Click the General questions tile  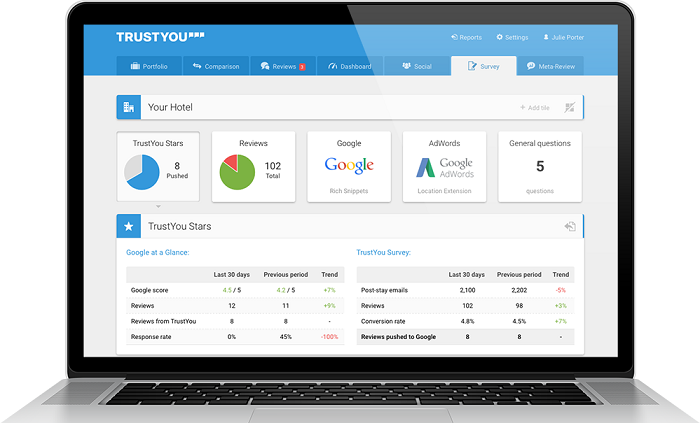pyautogui.click(x=540, y=167)
